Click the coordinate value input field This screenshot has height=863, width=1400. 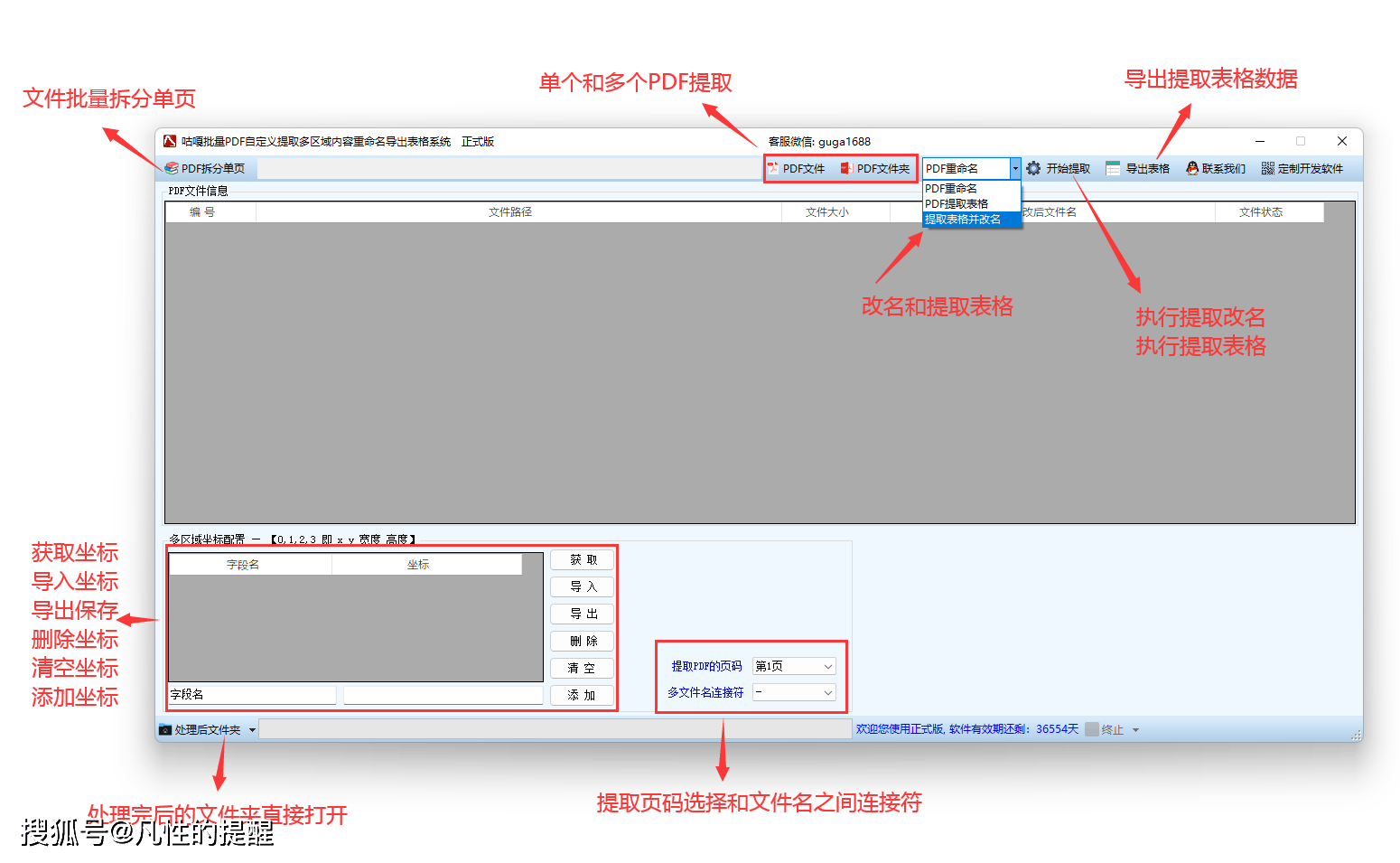point(443,695)
